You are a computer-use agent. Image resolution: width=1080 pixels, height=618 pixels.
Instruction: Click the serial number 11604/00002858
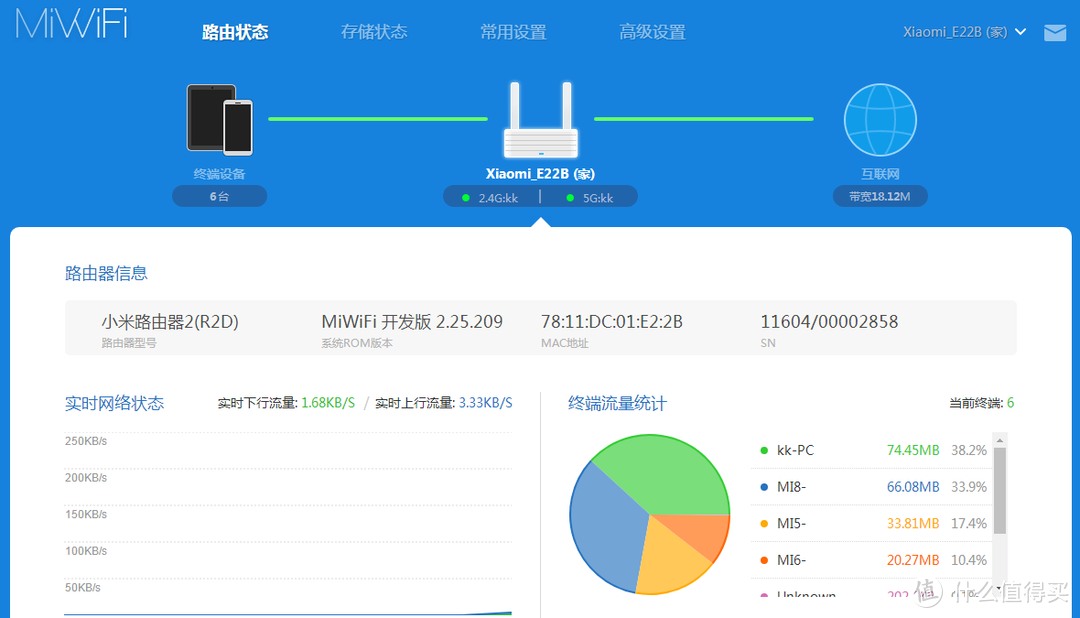coord(829,322)
